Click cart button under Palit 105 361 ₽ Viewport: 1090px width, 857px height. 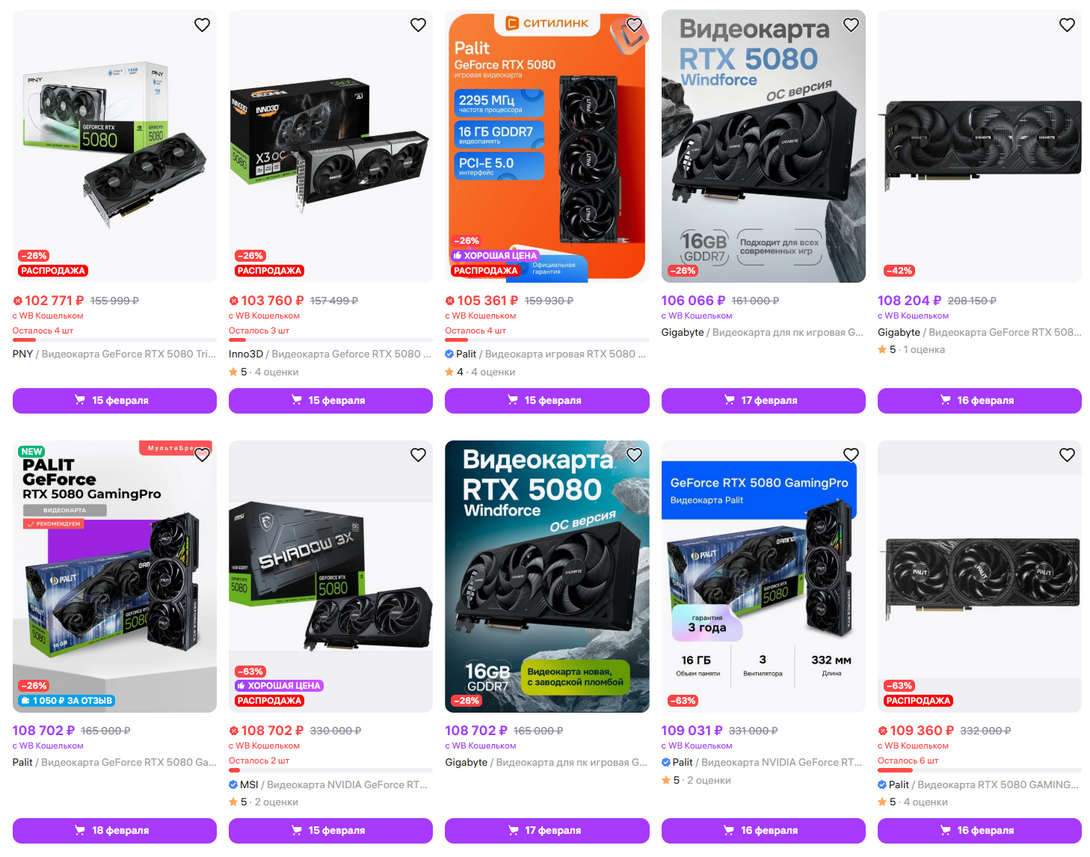coord(547,400)
